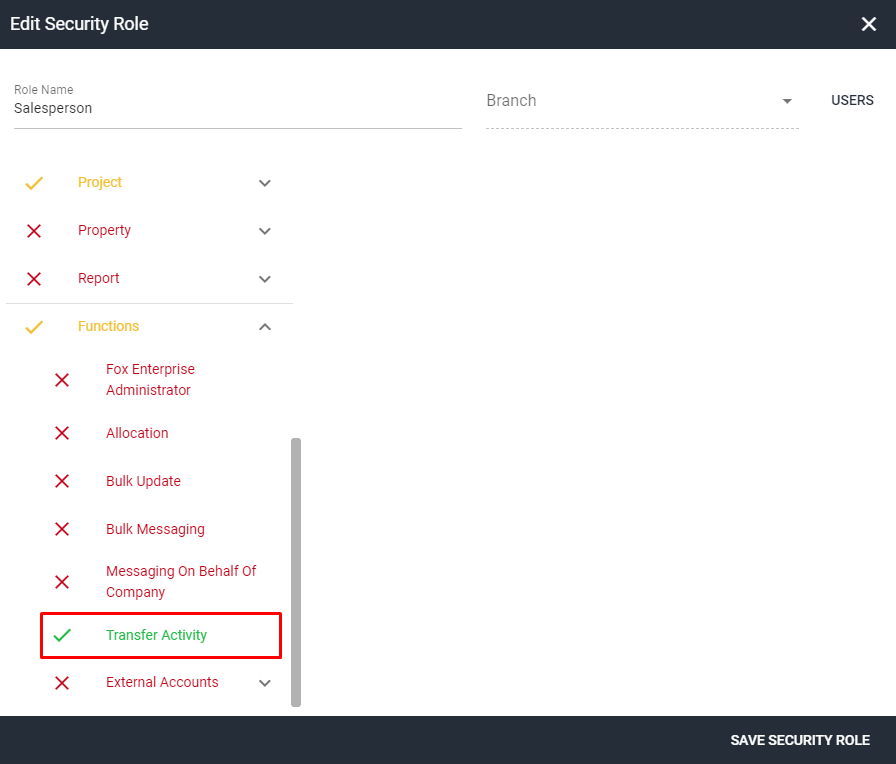Collapse the Functions section chevron
Viewport: 896px width, 764px height.
coord(264,327)
